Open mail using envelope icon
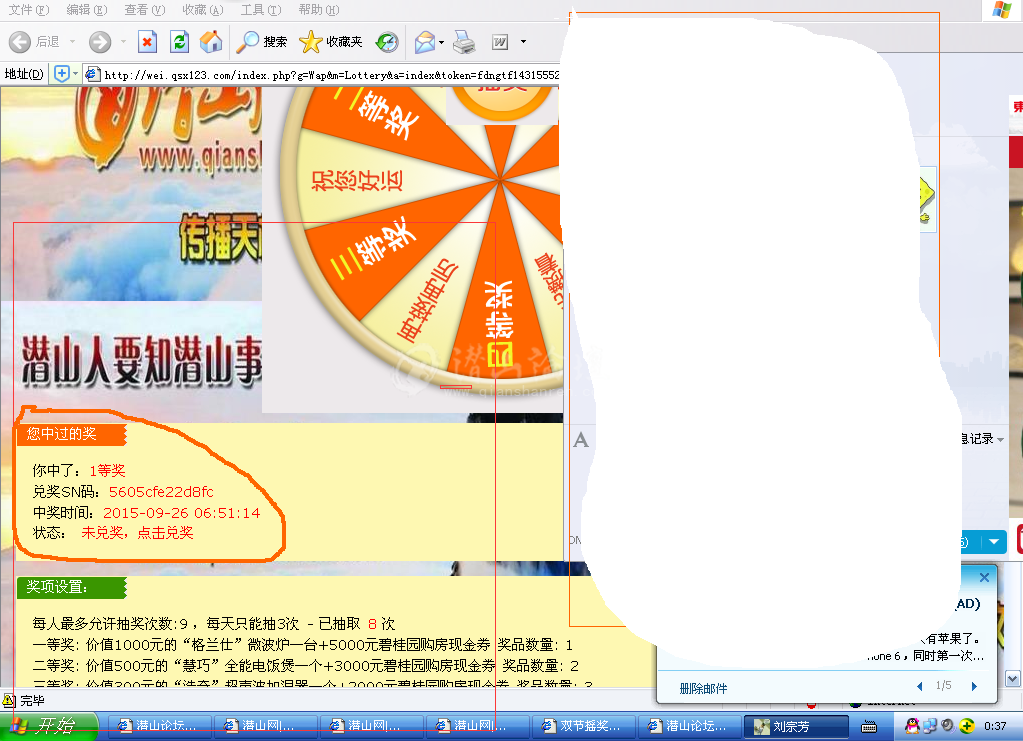Viewport: 1023px width, 741px height. (424, 41)
